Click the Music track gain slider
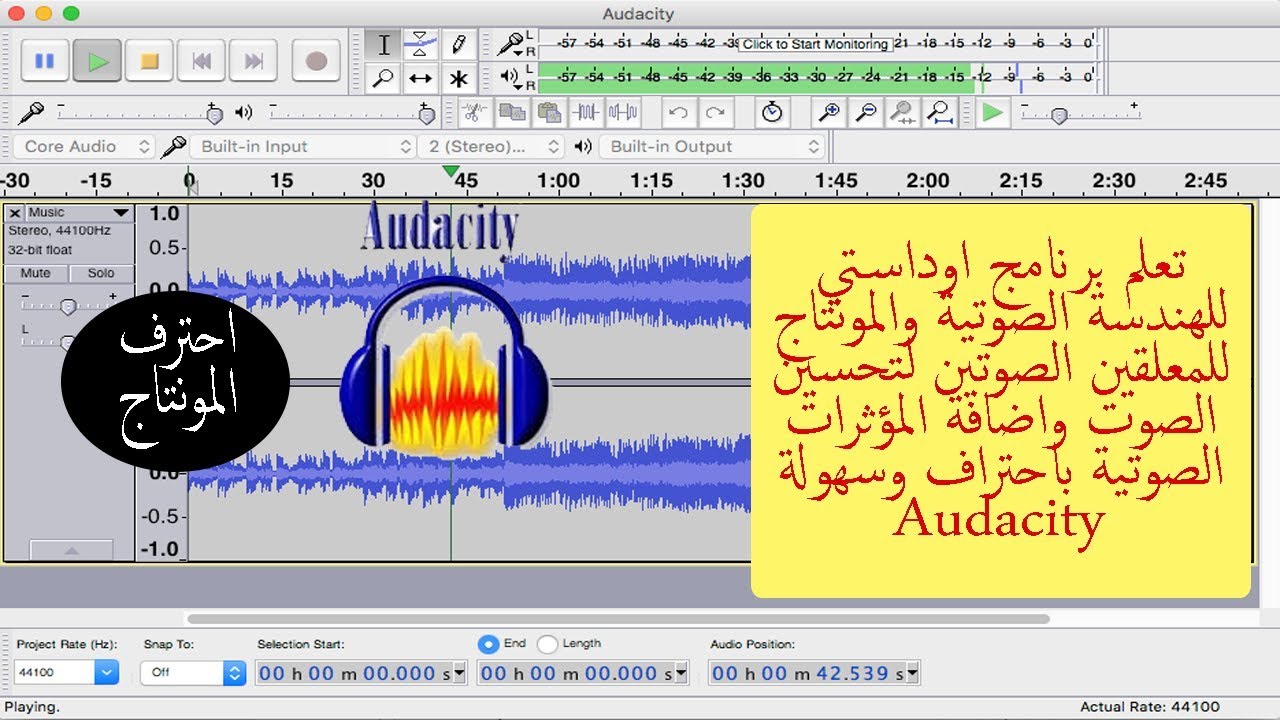1280x720 pixels. [68, 304]
